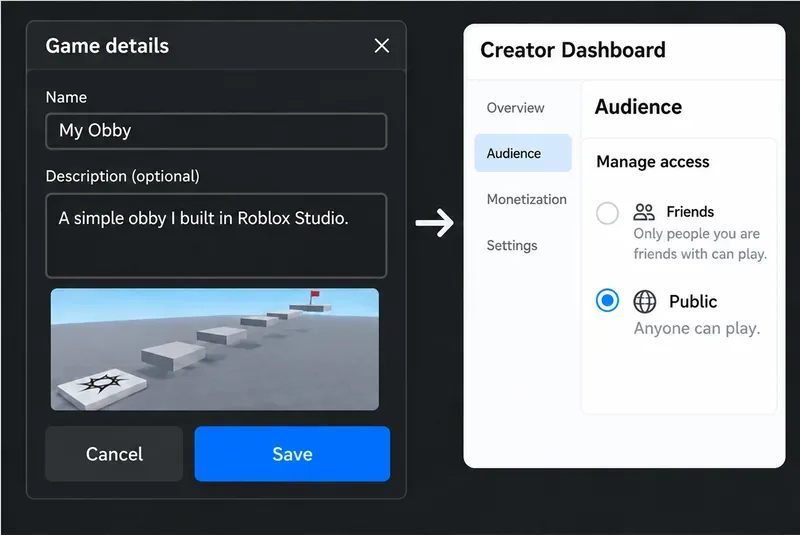Open the Monetization section
Image resolution: width=800 pixels, height=535 pixels.
tap(527, 199)
